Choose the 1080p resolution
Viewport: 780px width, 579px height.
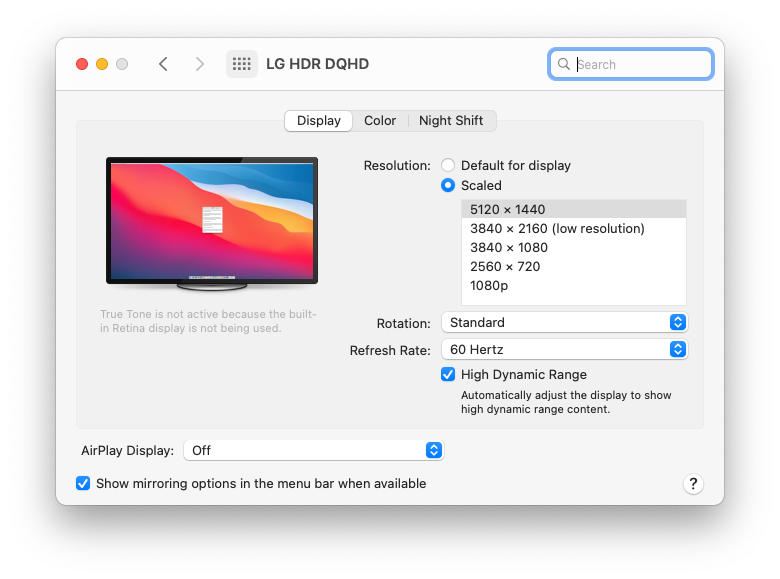574,286
